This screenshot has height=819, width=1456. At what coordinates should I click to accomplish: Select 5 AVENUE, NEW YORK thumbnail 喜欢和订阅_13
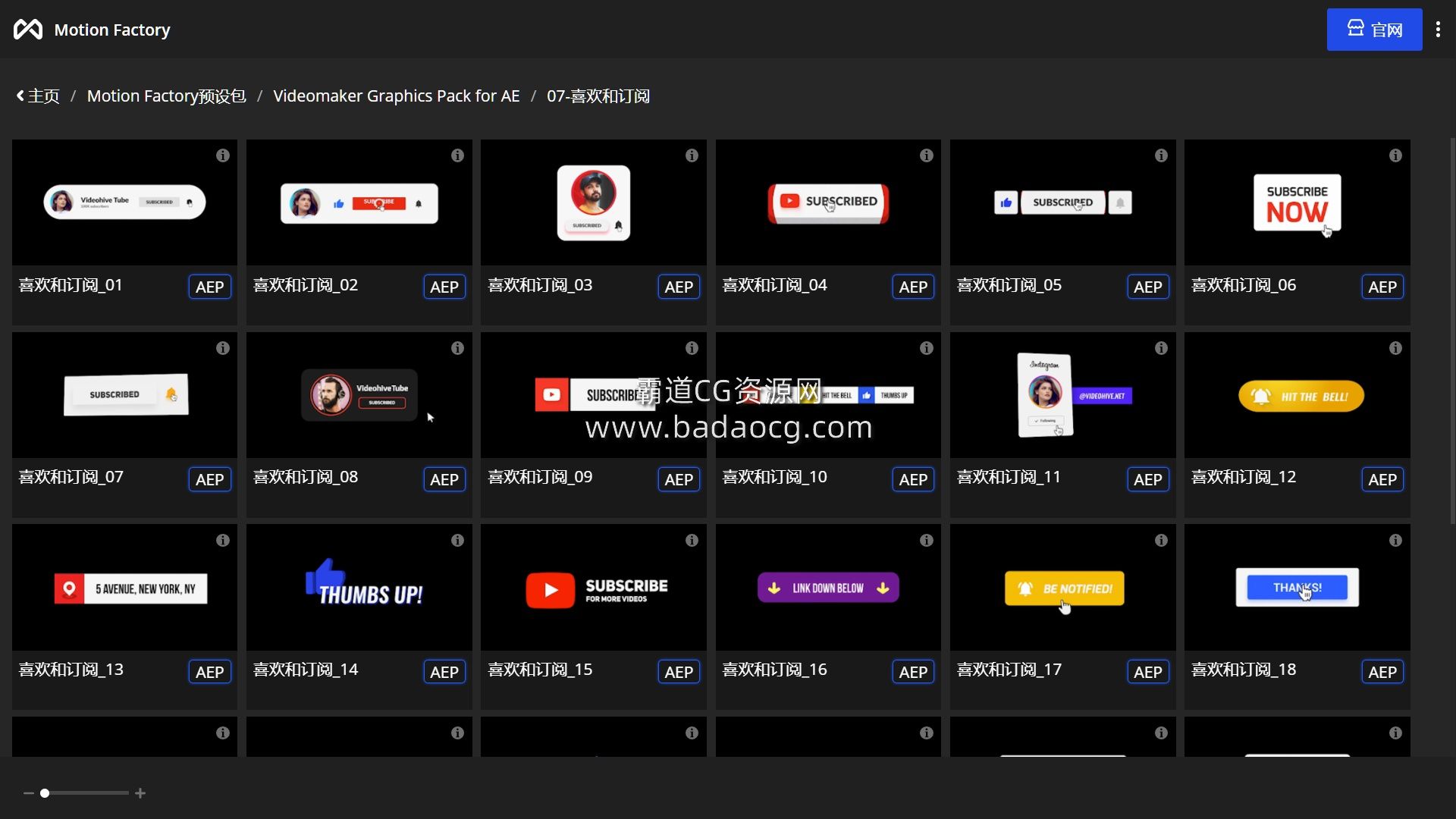point(124,588)
